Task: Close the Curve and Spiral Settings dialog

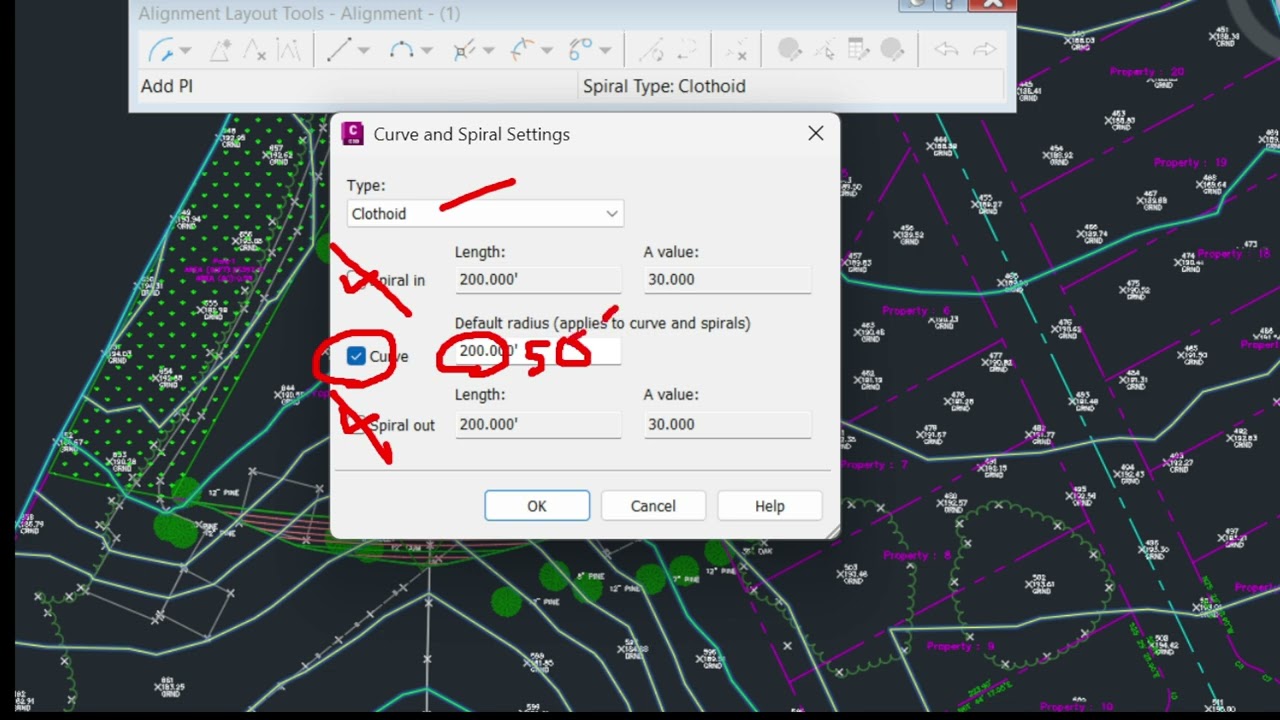Action: click(x=816, y=133)
